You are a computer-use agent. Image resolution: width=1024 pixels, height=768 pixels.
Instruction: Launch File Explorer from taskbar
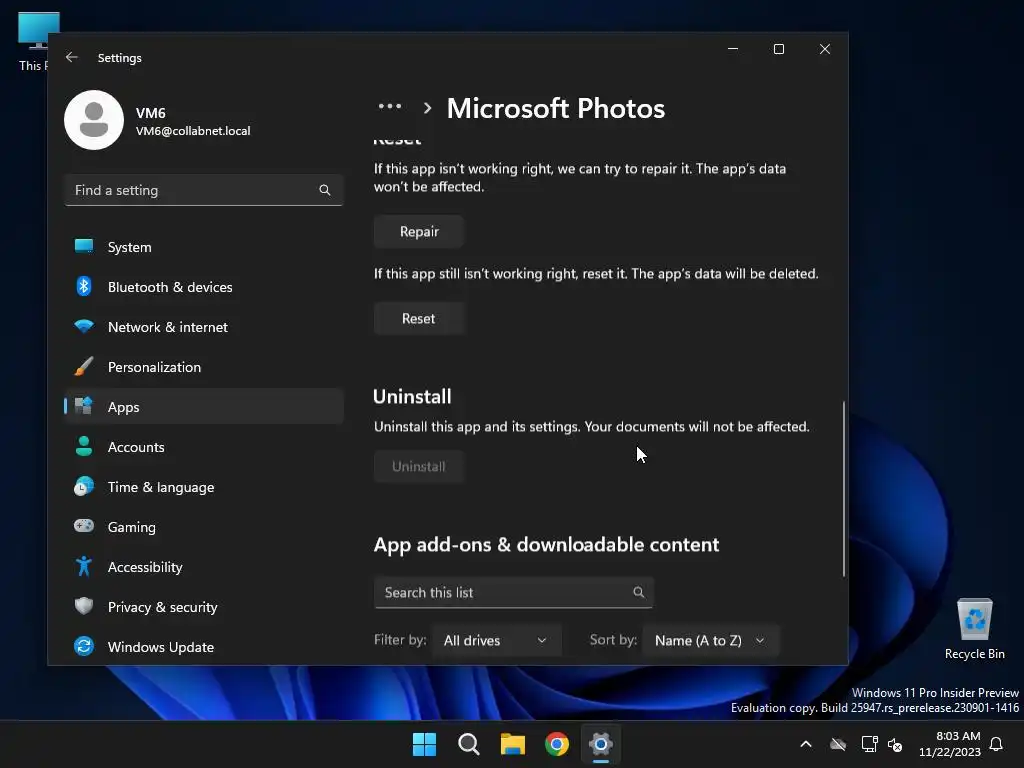(513, 744)
